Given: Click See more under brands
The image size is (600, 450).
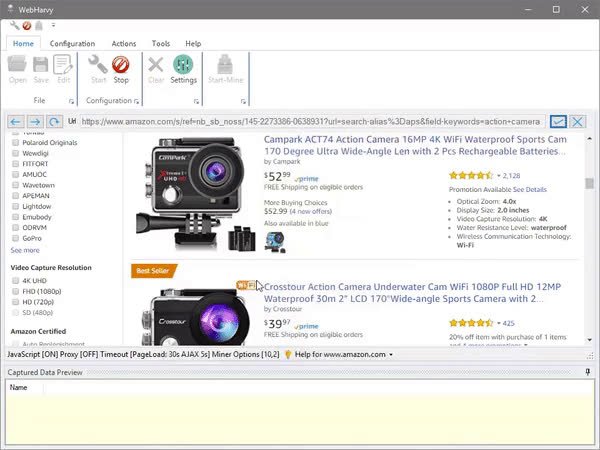Looking at the screenshot, I should 25,250.
